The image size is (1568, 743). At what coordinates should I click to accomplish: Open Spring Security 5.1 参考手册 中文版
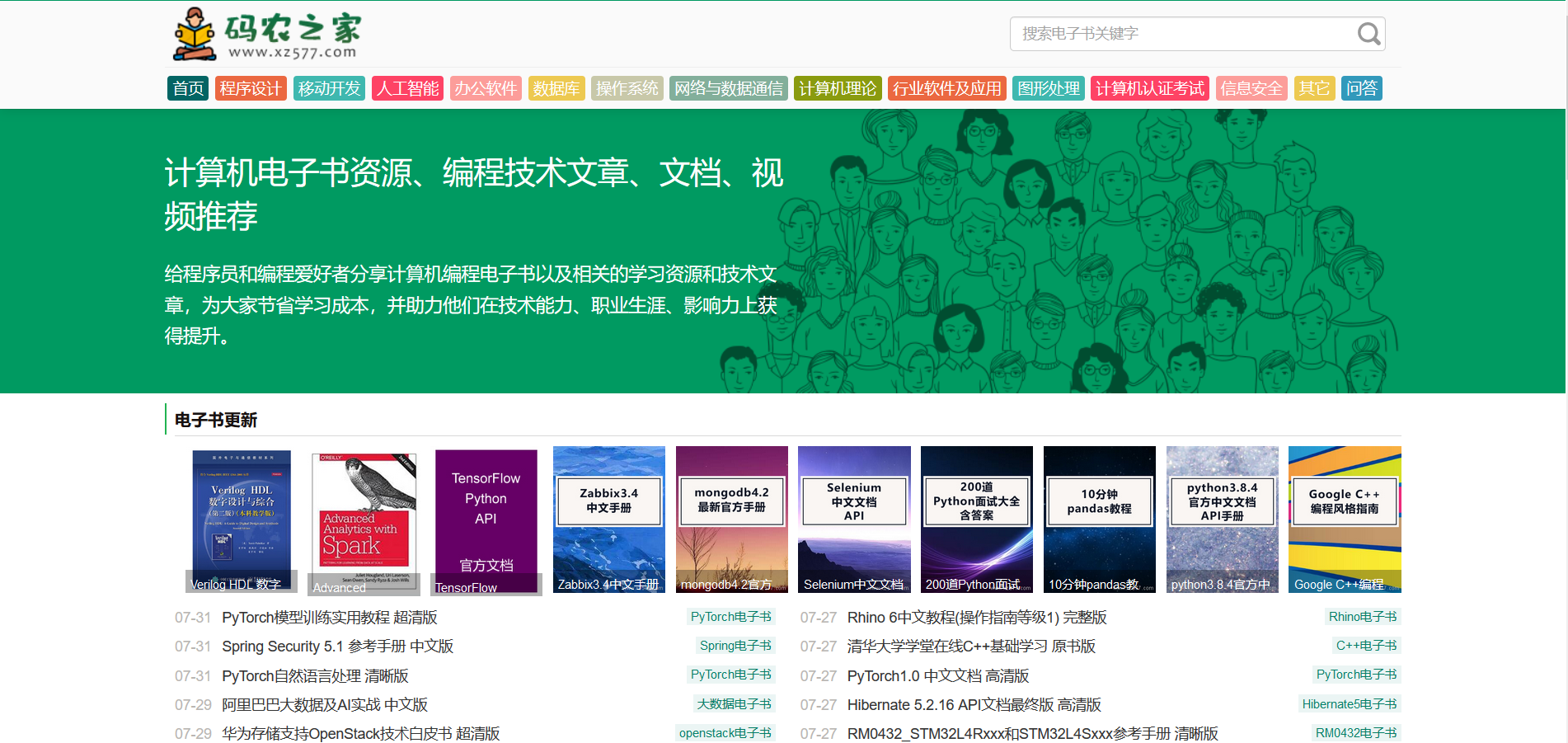[x=339, y=646]
